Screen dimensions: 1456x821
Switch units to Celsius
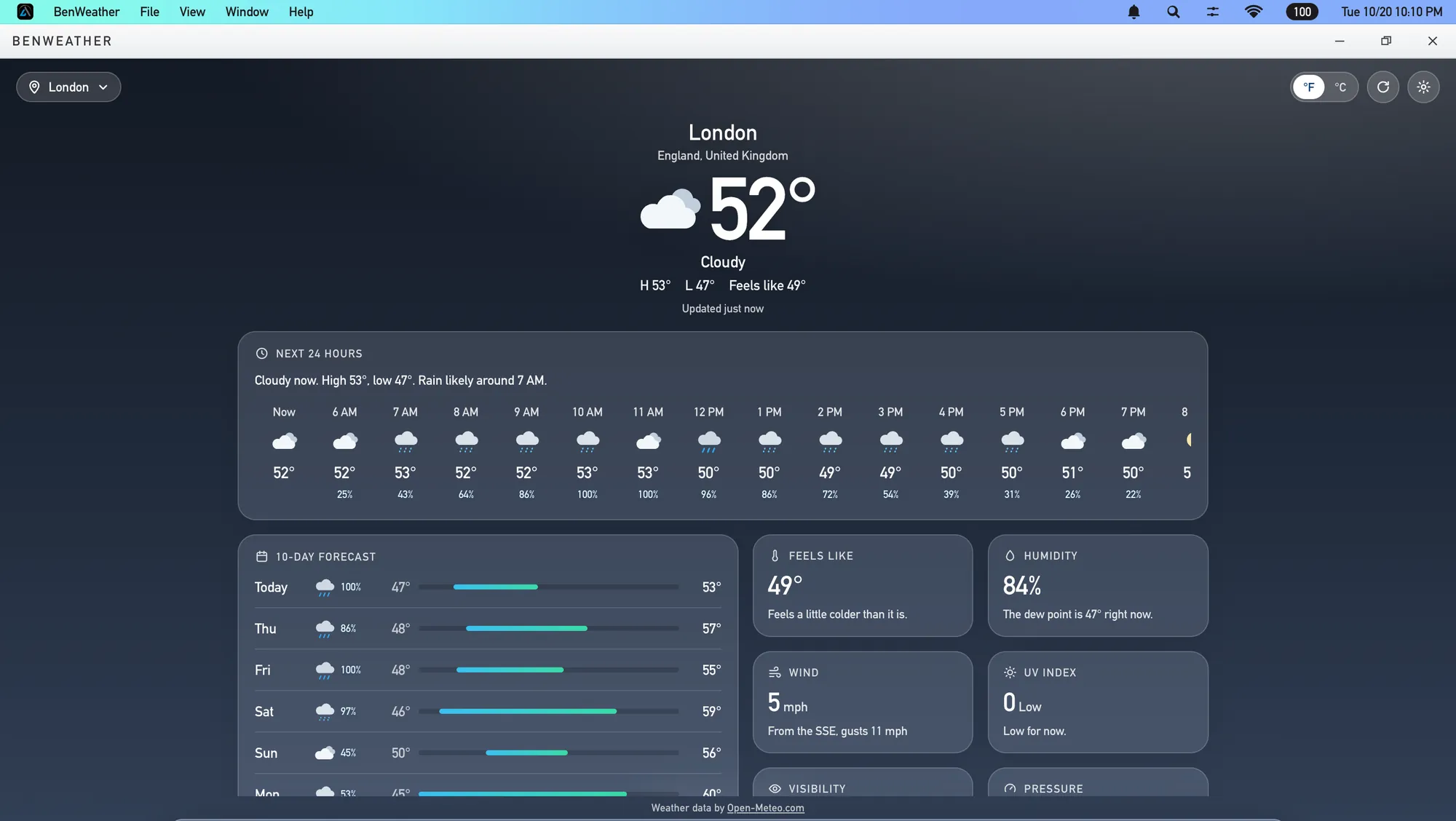tap(1340, 87)
